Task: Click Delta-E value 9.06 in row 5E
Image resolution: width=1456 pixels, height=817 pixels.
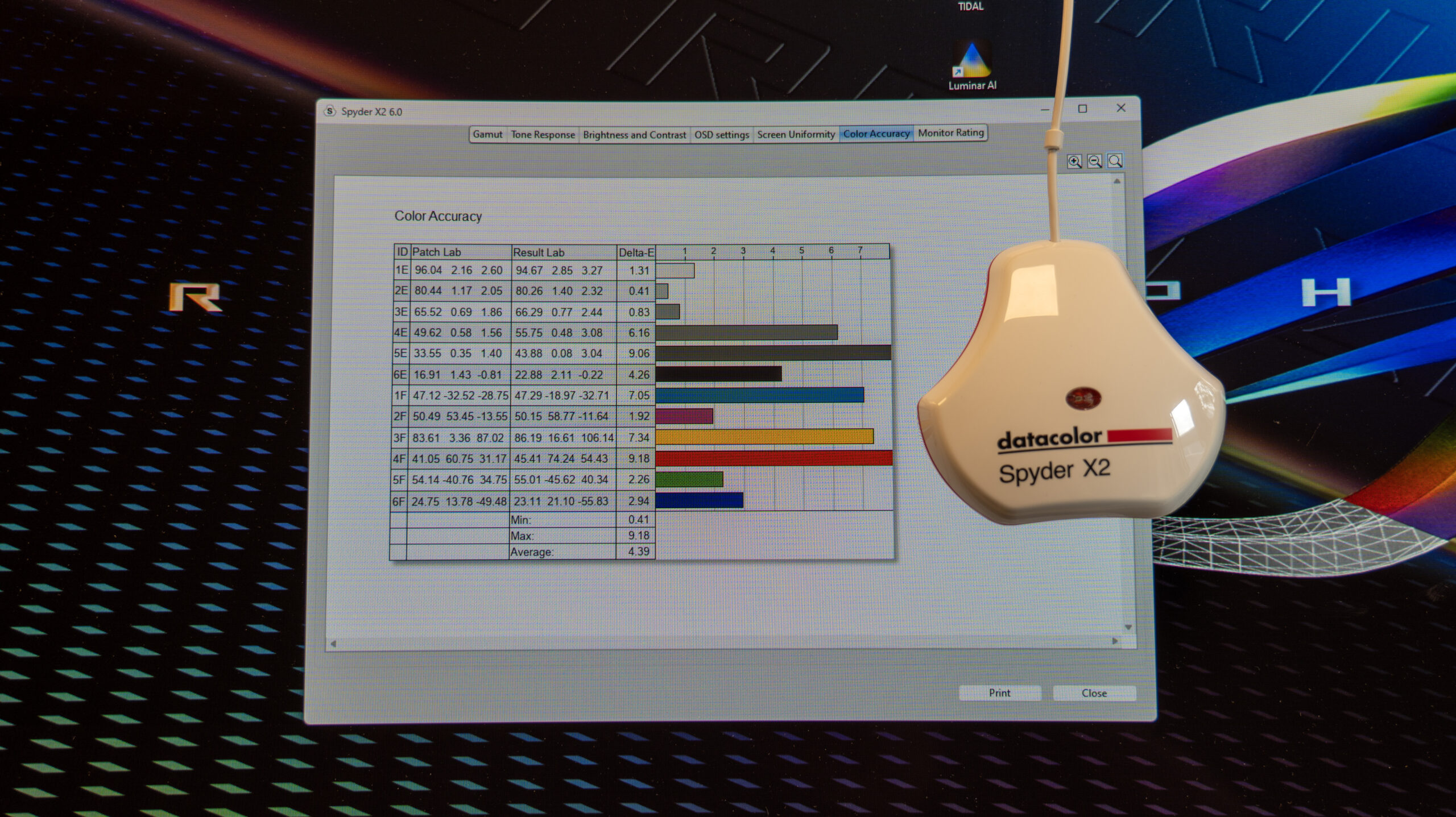Action: [639, 353]
